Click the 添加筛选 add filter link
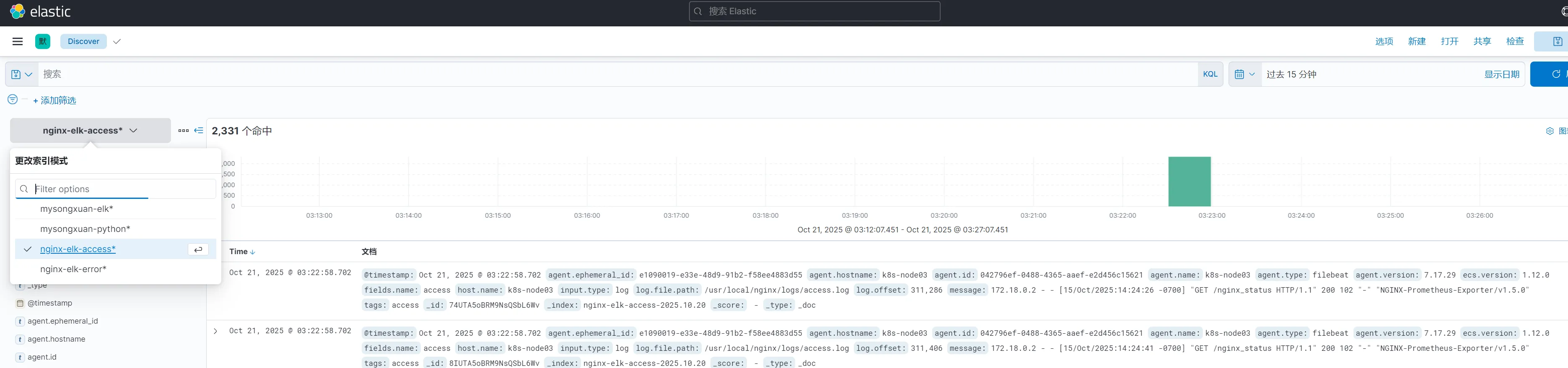 (x=55, y=100)
